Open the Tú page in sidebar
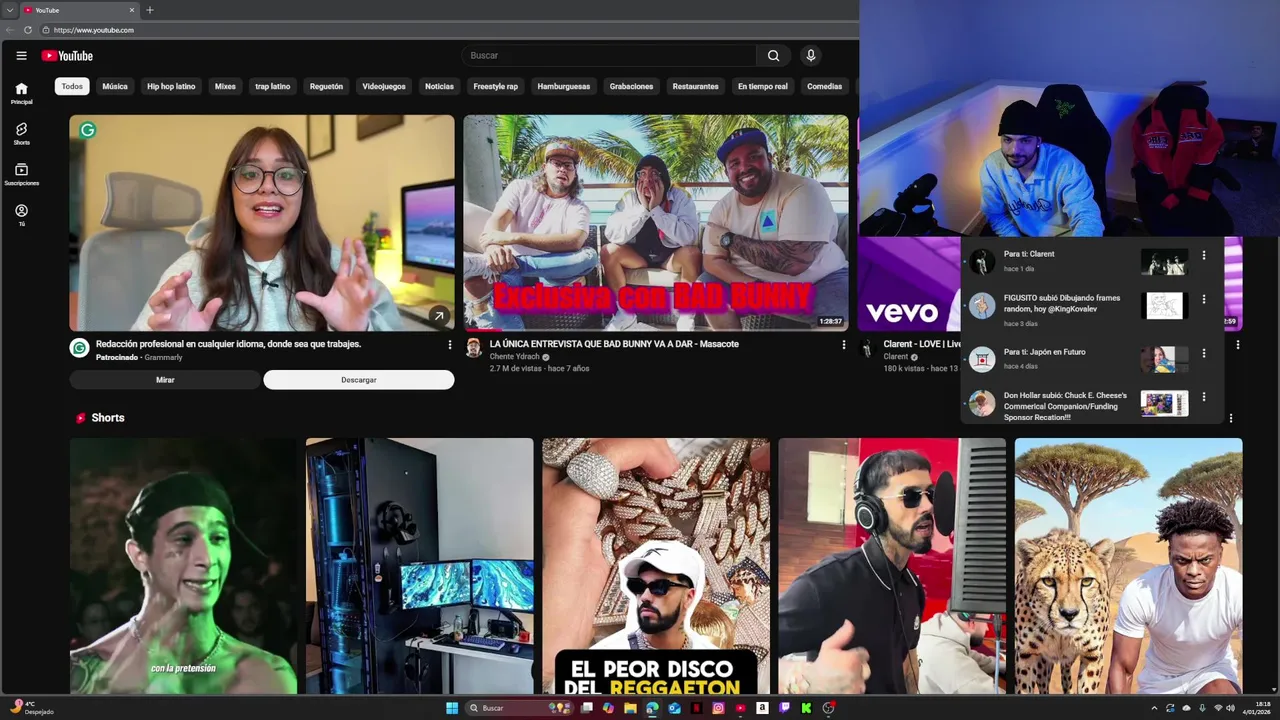The image size is (1280, 720). click(21, 216)
